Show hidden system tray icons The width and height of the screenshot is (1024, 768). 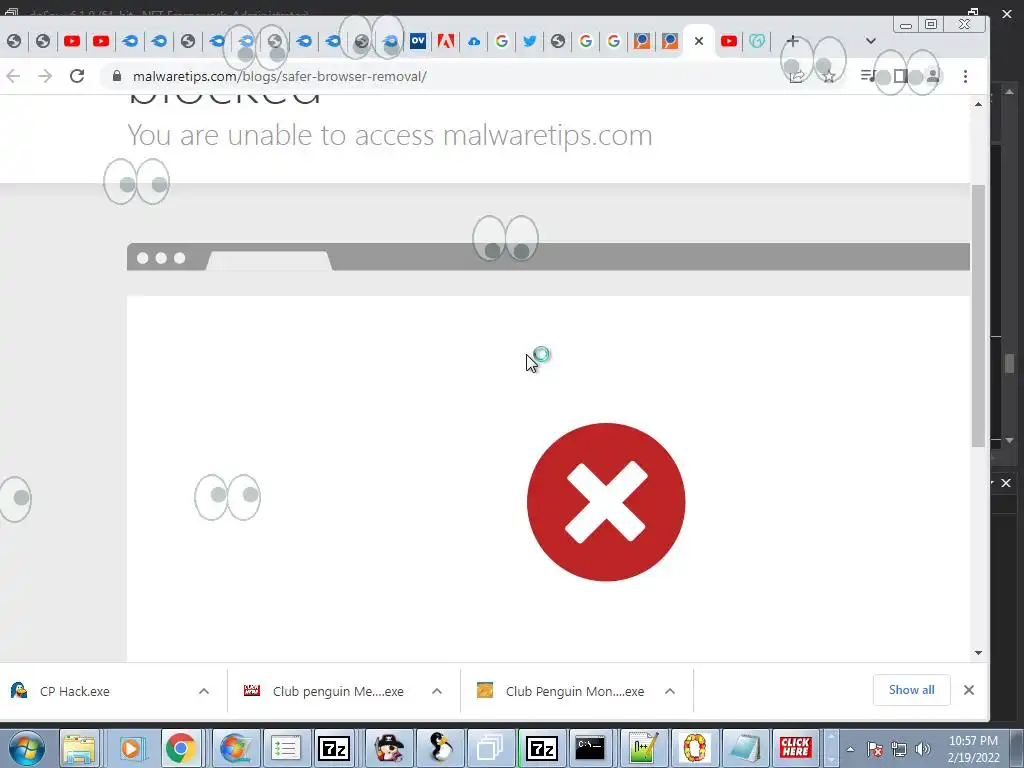click(x=850, y=750)
